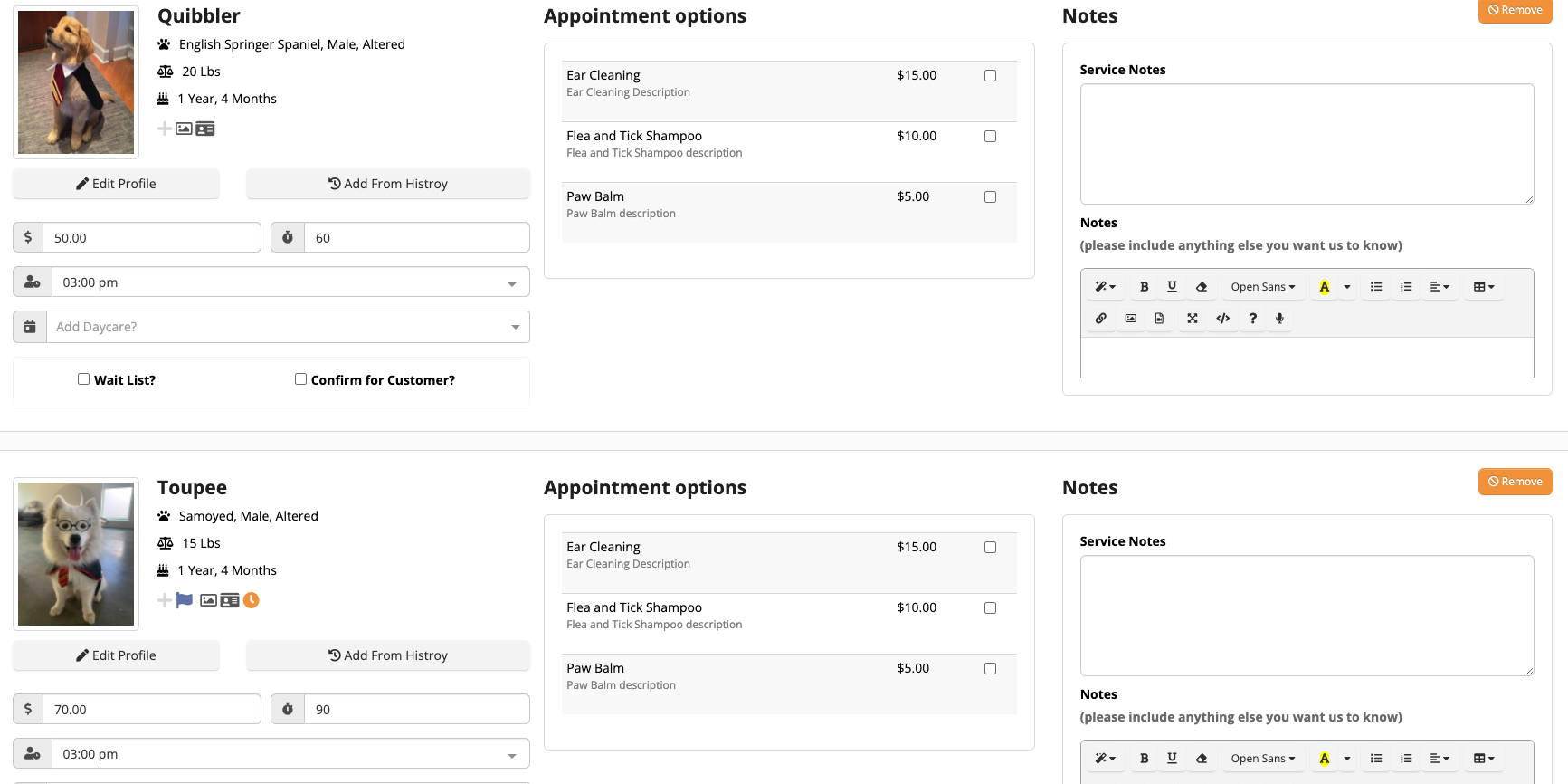Insert ordered list in Toupee's notes editor
Viewport: 1568px width, 784px height.
tap(1406, 759)
